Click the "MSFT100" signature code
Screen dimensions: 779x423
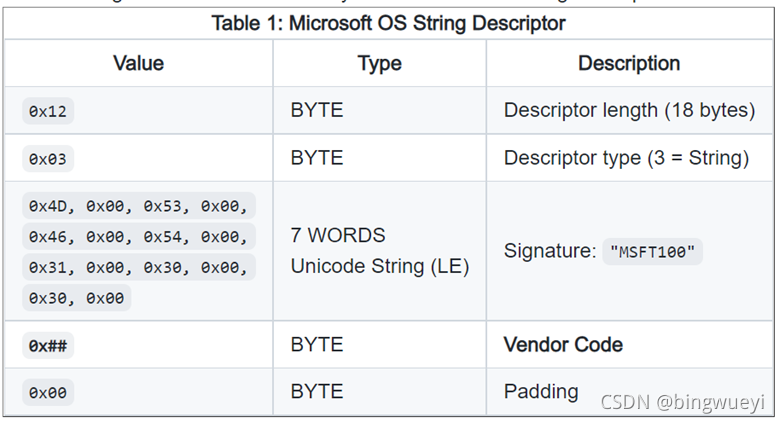click(652, 252)
